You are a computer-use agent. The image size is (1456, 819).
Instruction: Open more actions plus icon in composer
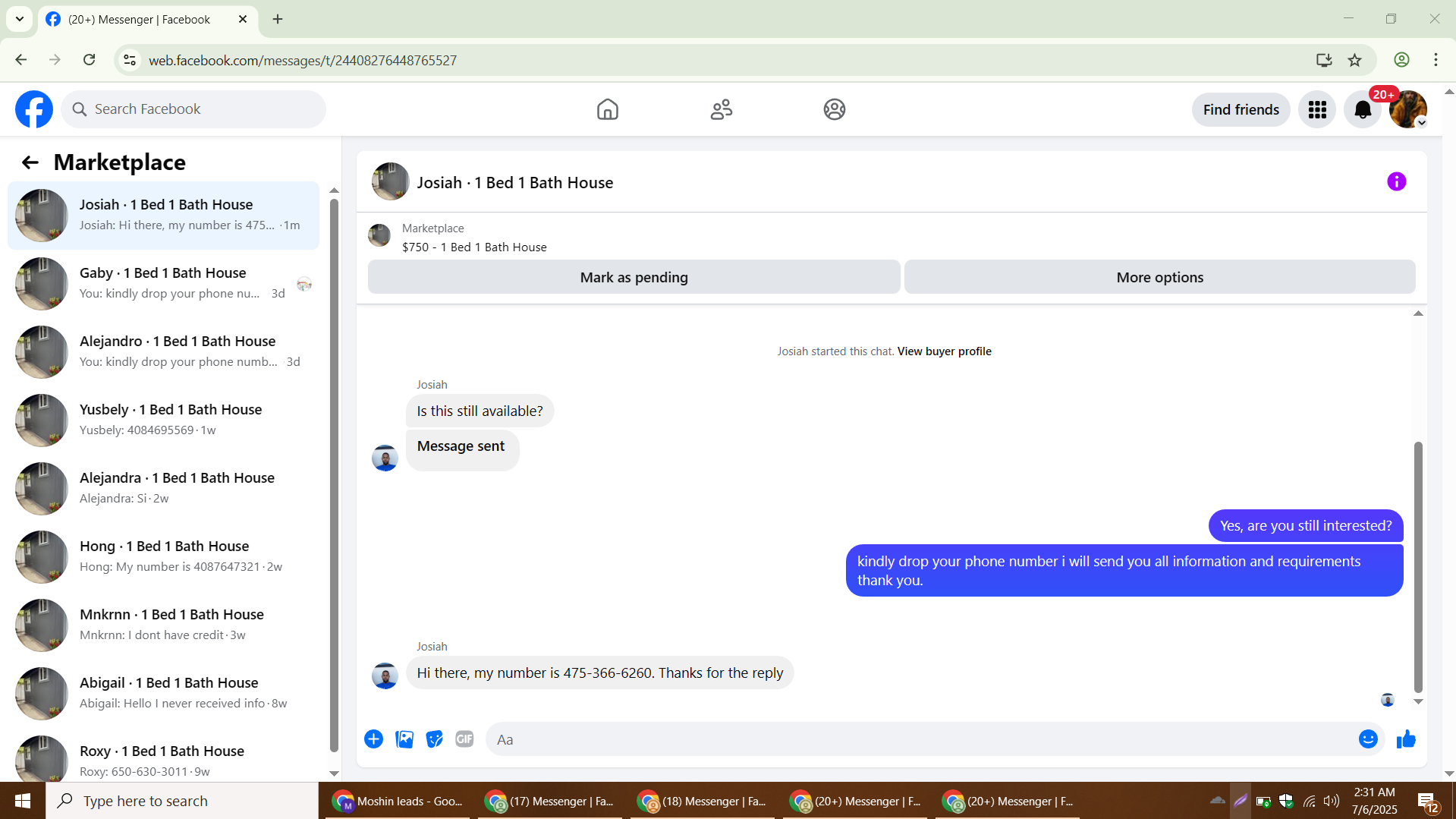coord(373,739)
